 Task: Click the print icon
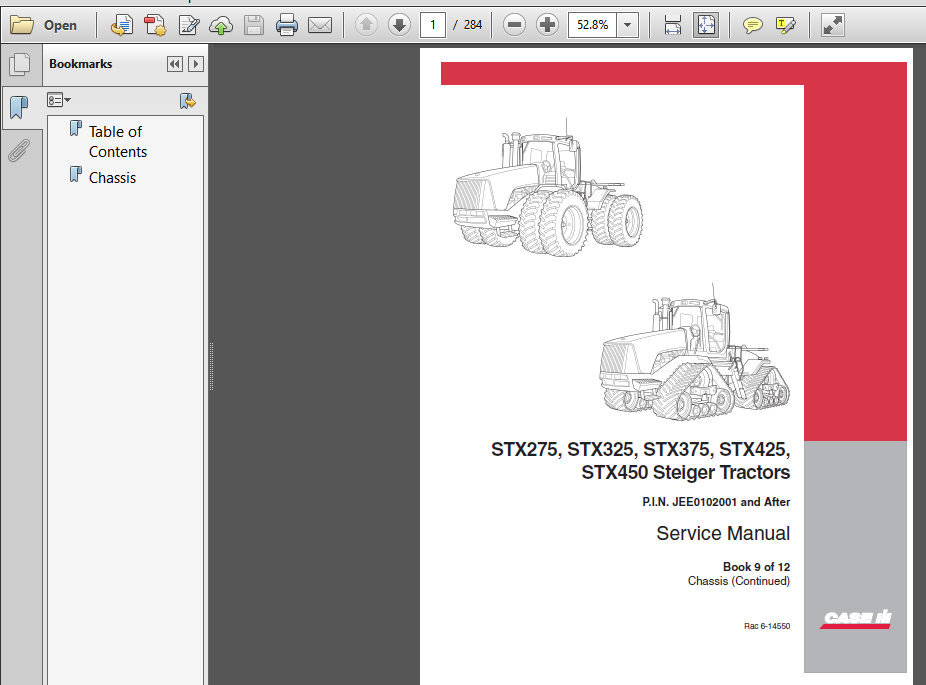point(287,25)
